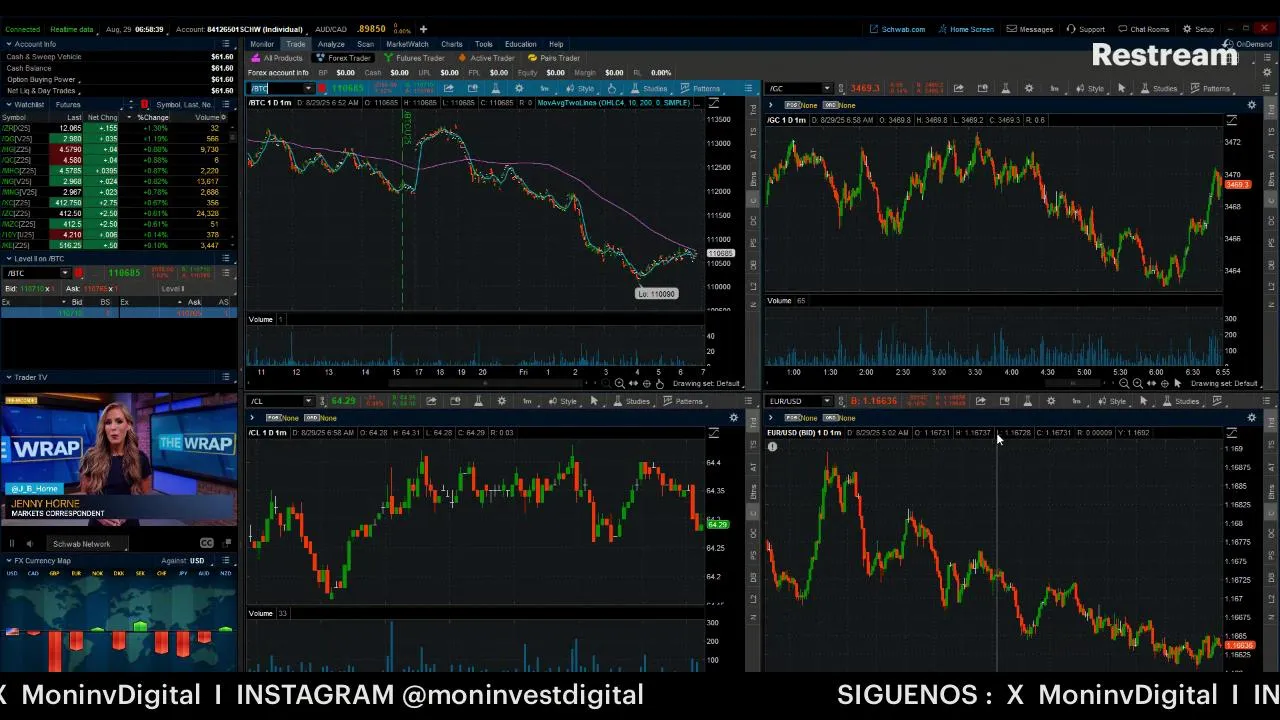This screenshot has height=720, width=1280.
Task: Open the Pairs Trader sub-tab
Action: (554, 58)
